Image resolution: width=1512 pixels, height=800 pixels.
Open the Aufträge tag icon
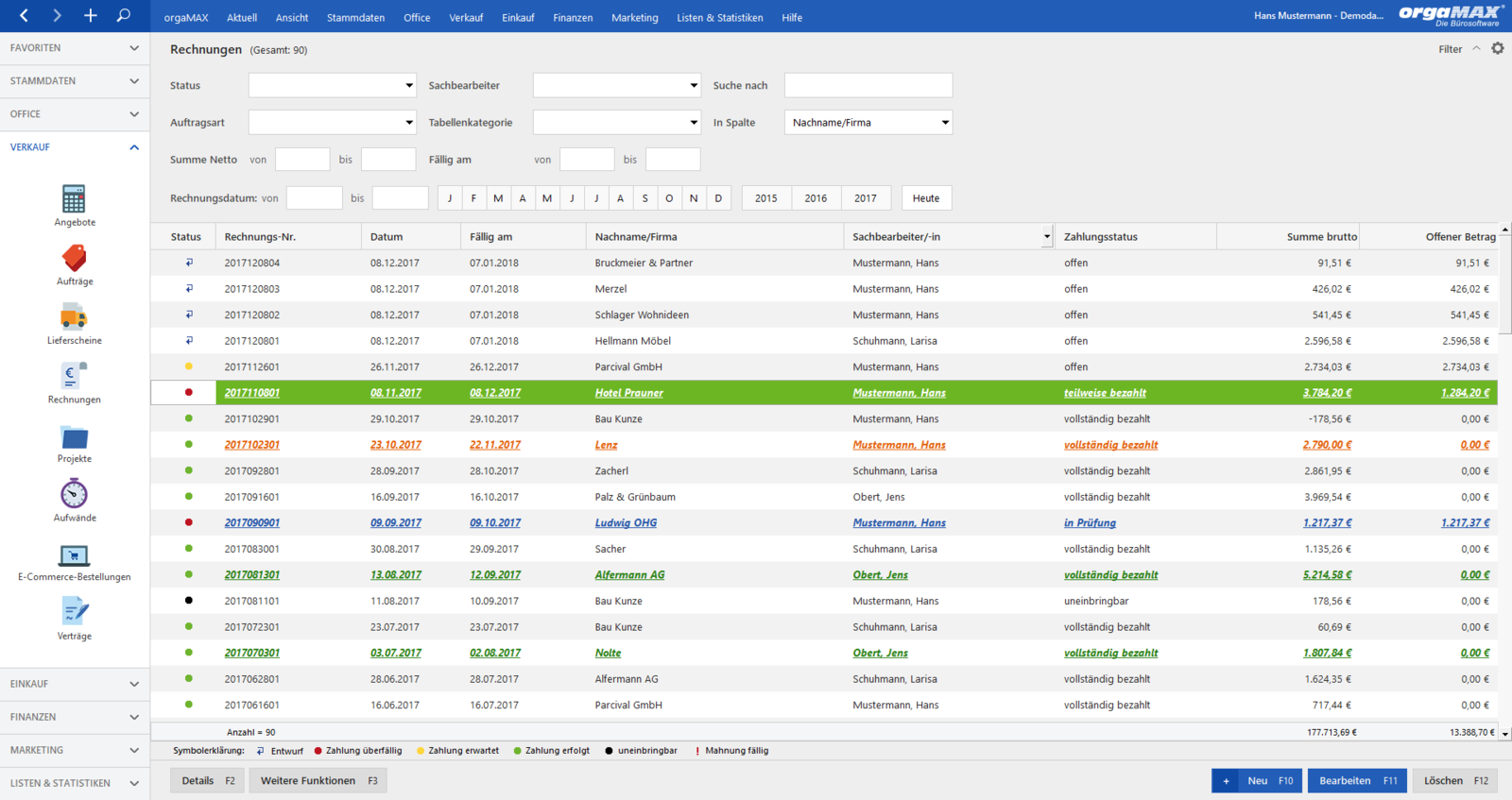pos(74,258)
